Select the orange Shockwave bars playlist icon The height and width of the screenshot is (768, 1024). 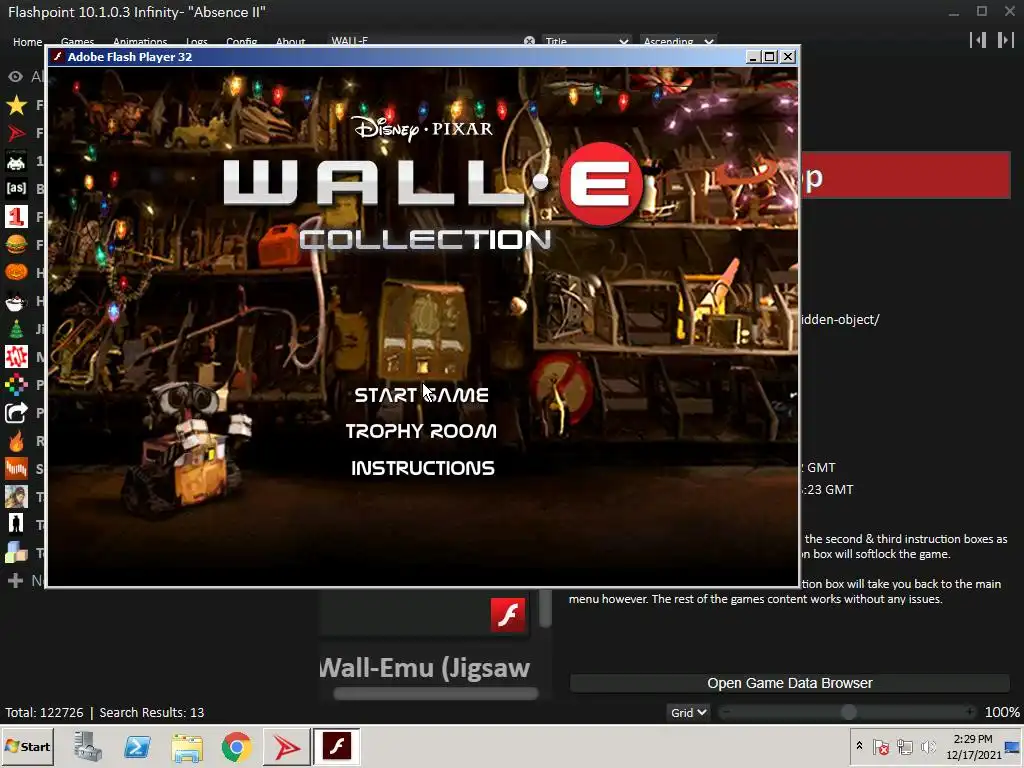pos(16,469)
